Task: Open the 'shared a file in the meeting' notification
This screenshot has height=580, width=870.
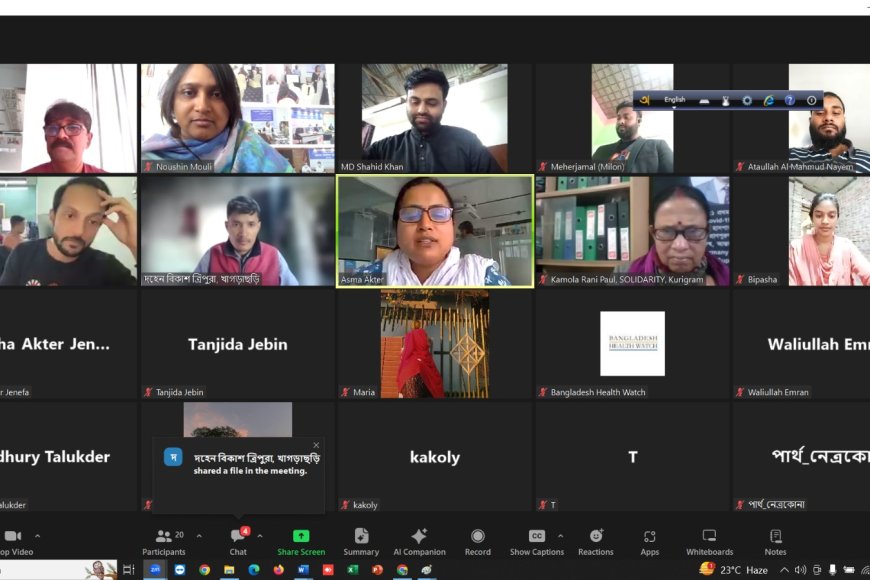Action: click(239, 475)
